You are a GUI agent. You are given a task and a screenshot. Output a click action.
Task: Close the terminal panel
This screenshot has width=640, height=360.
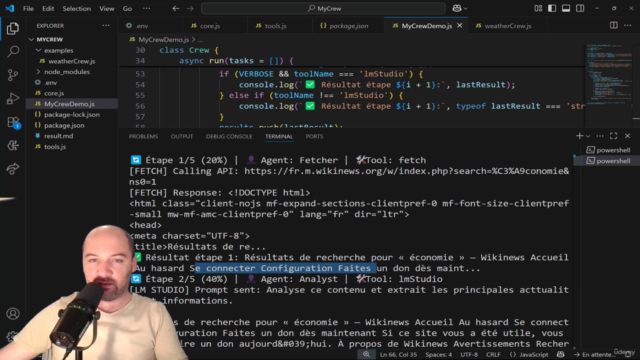pyautogui.click(x=627, y=136)
